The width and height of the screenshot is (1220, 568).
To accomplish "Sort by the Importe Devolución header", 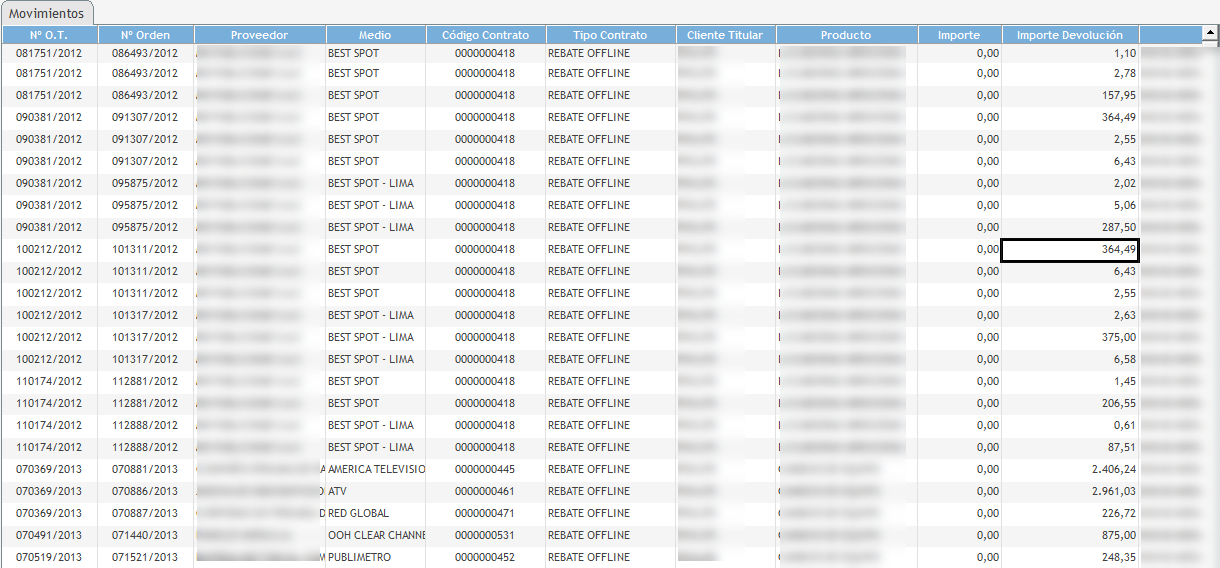I will (x=1070, y=35).
